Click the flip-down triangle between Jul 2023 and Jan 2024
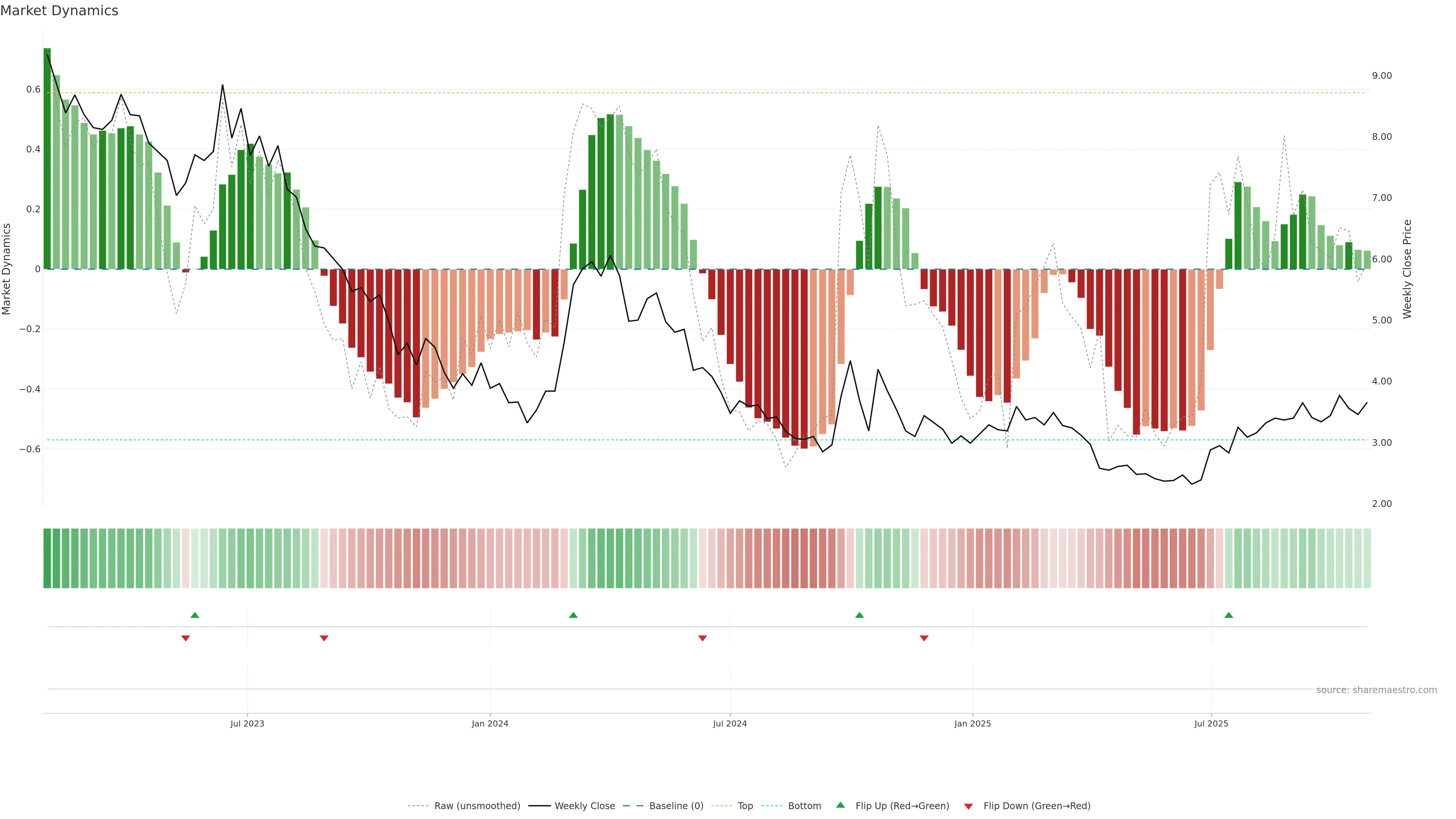 (x=324, y=638)
